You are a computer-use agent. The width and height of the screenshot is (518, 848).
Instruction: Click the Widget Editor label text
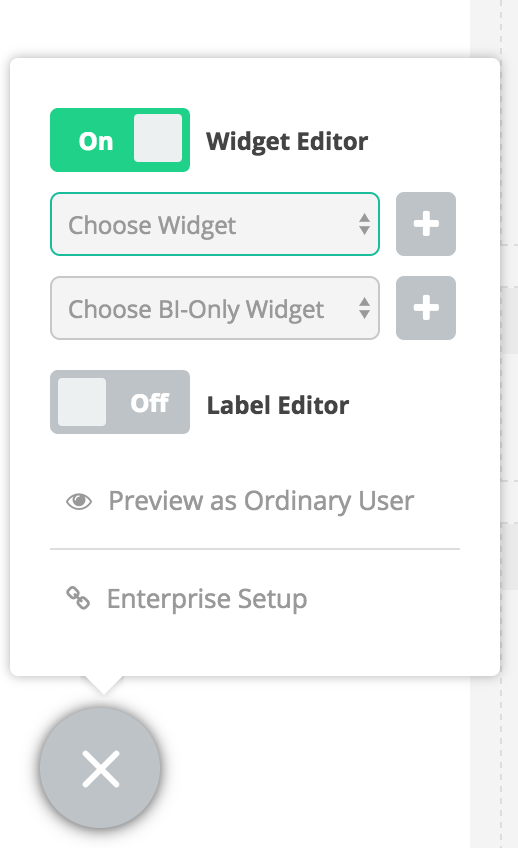[287, 142]
